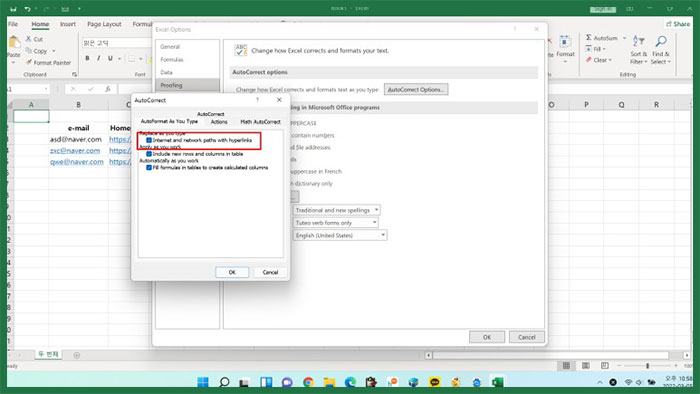Select the Insert ribbon tab
Screen dimensions: 700x394
68,24
